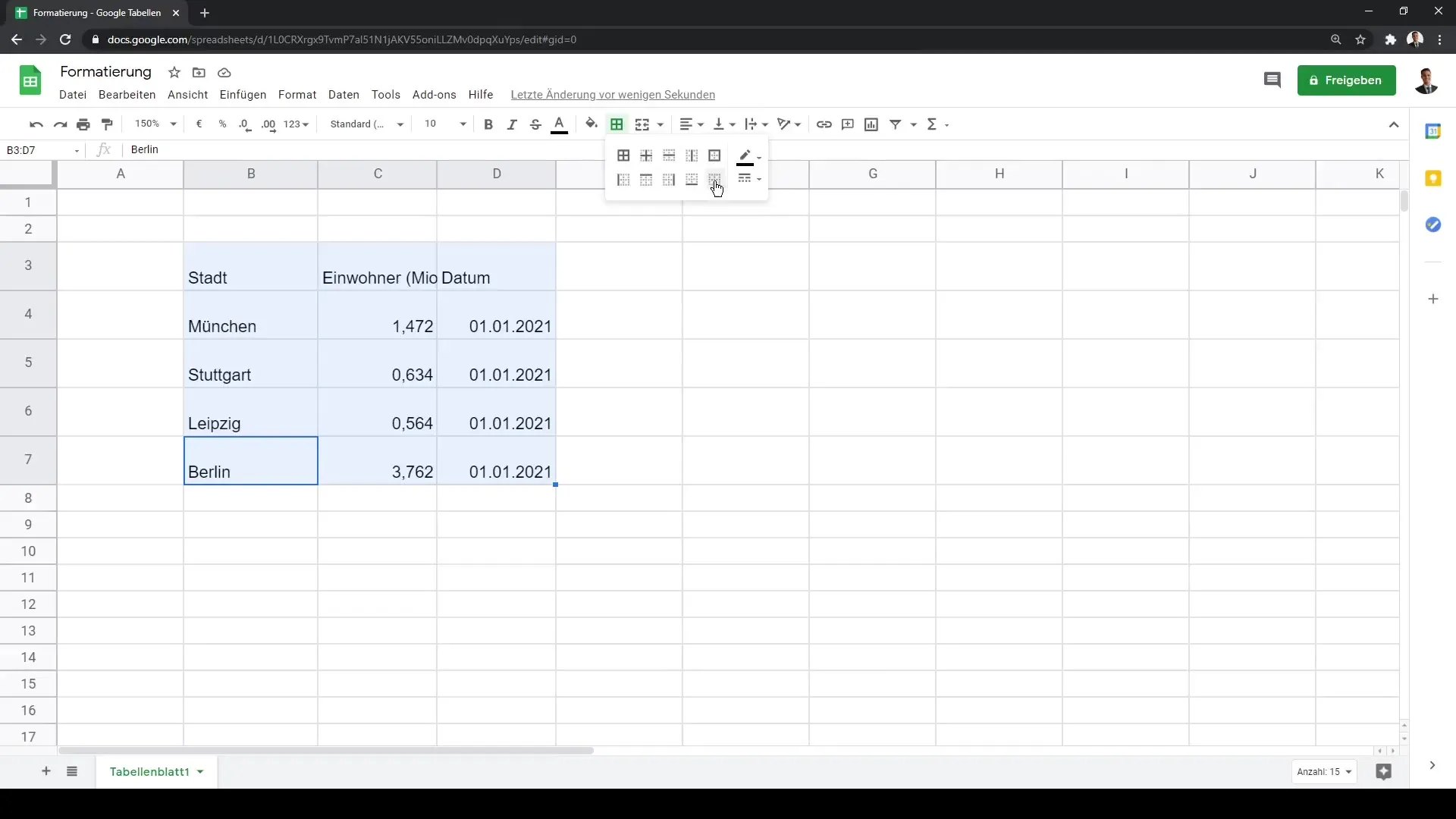Apply bottom border in border popup
Image resolution: width=1456 pixels, height=819 pixels.
[x=692, y=180]
